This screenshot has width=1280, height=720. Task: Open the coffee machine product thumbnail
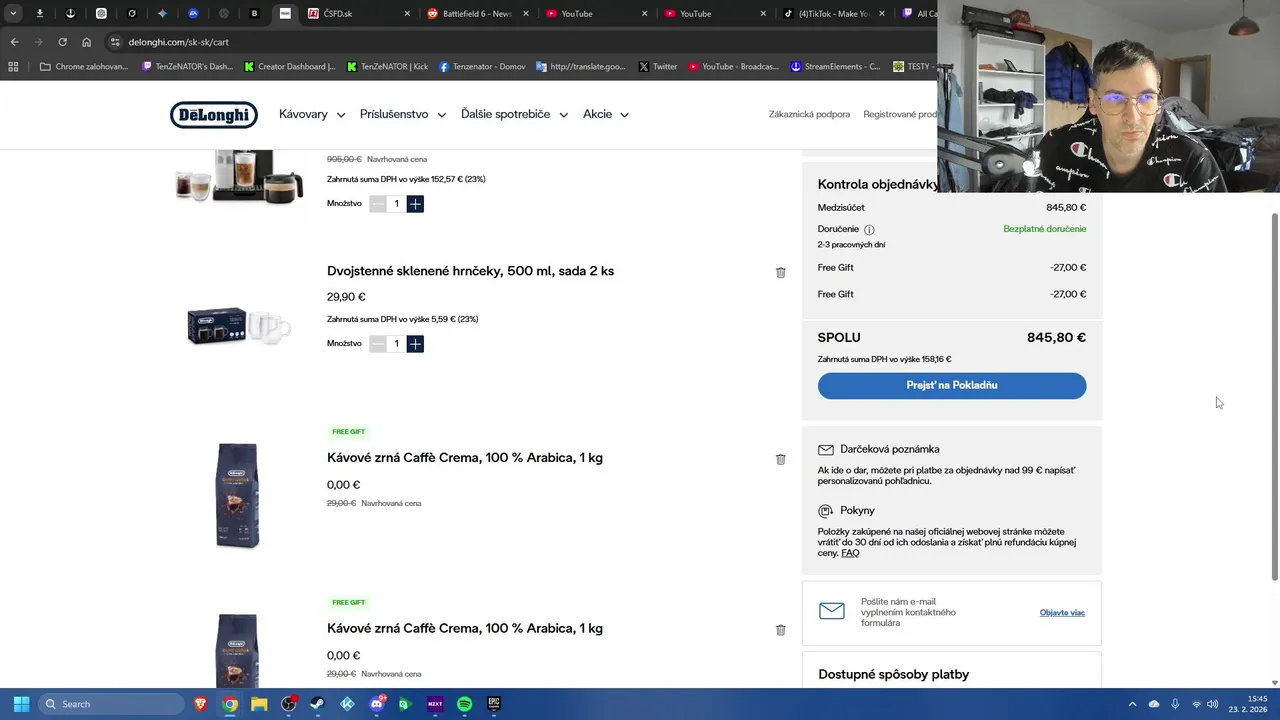coord(238,178)
